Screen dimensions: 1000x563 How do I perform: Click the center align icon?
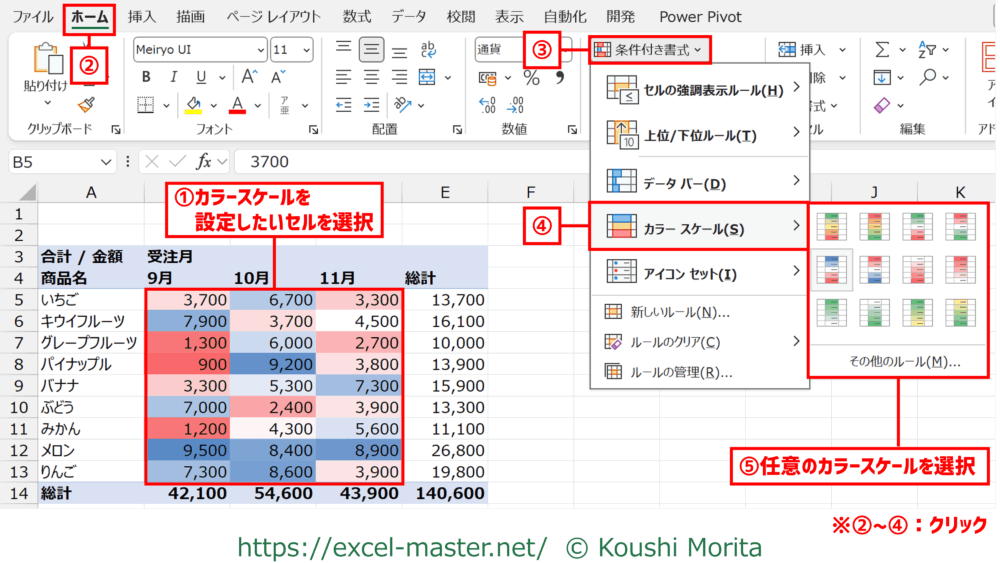pyautogui.click(x=372, y=77)
